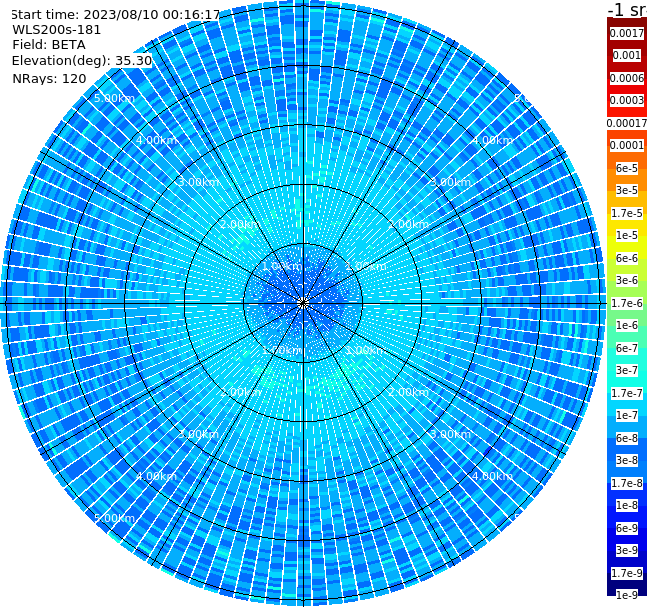Select the 2.00km range label in upper-right quadrant
The height and width of the screenshot is (607, 647).
tap(408, 224)
